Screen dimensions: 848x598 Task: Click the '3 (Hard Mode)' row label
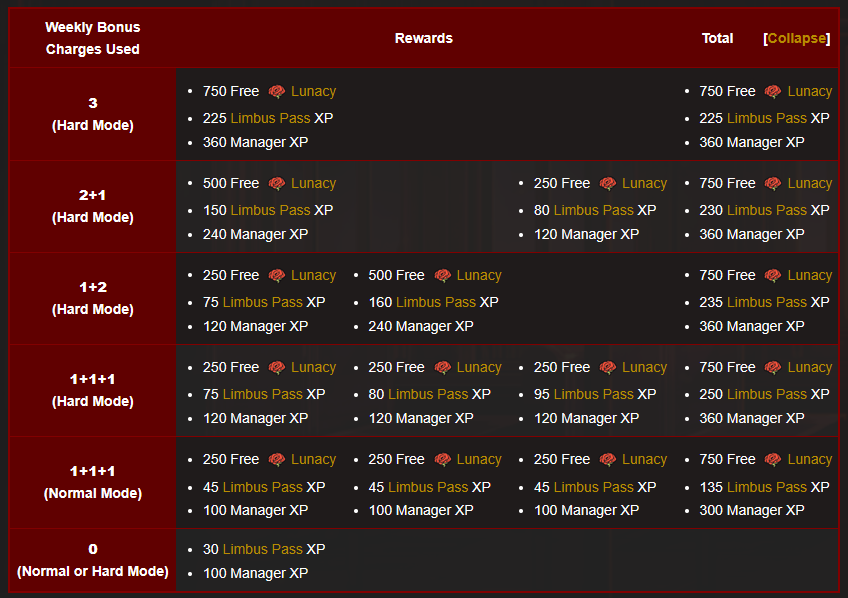(x=92, y=114)
